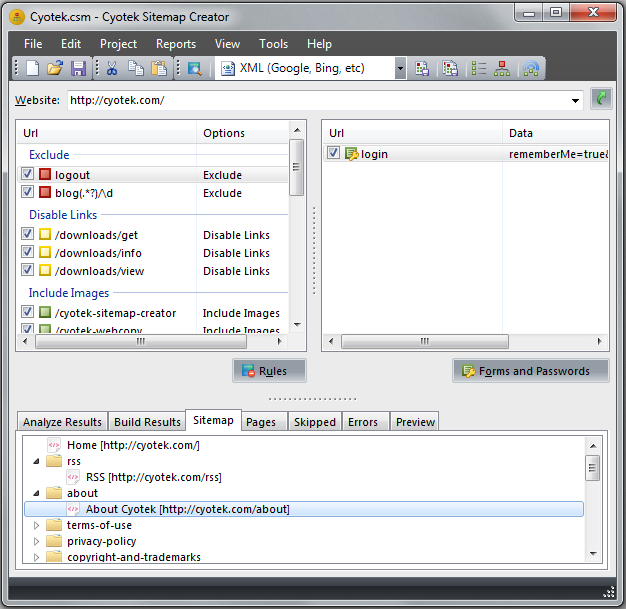Click the about folder icon
This screenshot has height=609, width=626.
(x=53, y=493)
